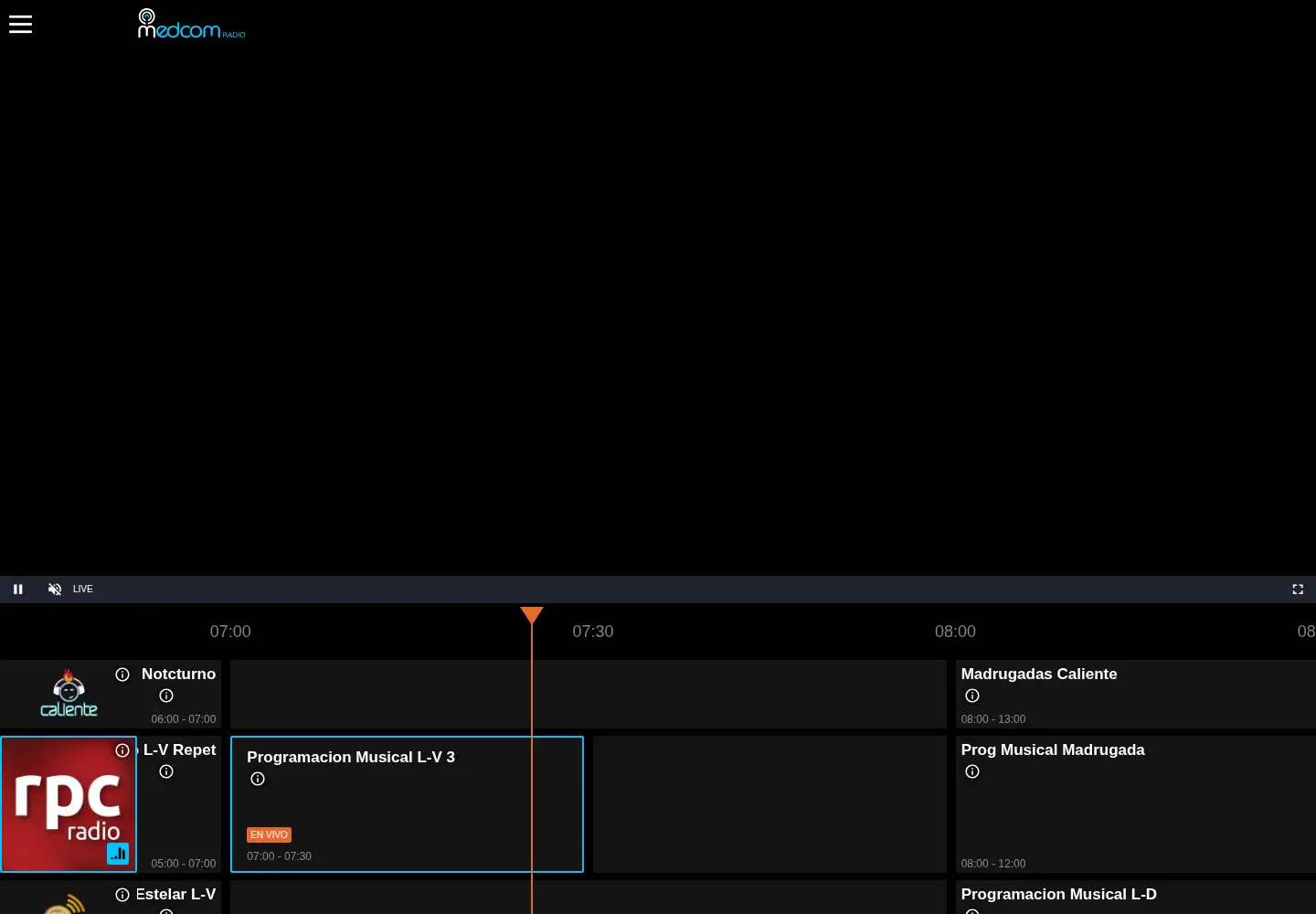Viewport: 1316px width, 914px height.
Task: Click the 07:00 timeline label
Action: (x=230, y=632)
